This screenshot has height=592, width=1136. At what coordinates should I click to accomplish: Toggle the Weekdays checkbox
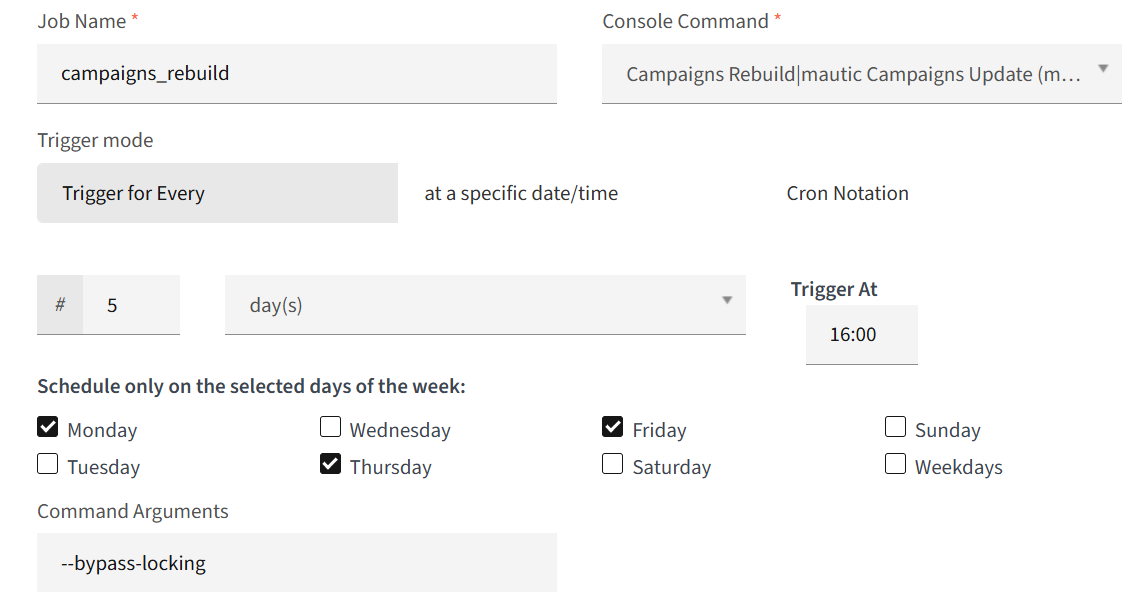click(x=895, y=465)
